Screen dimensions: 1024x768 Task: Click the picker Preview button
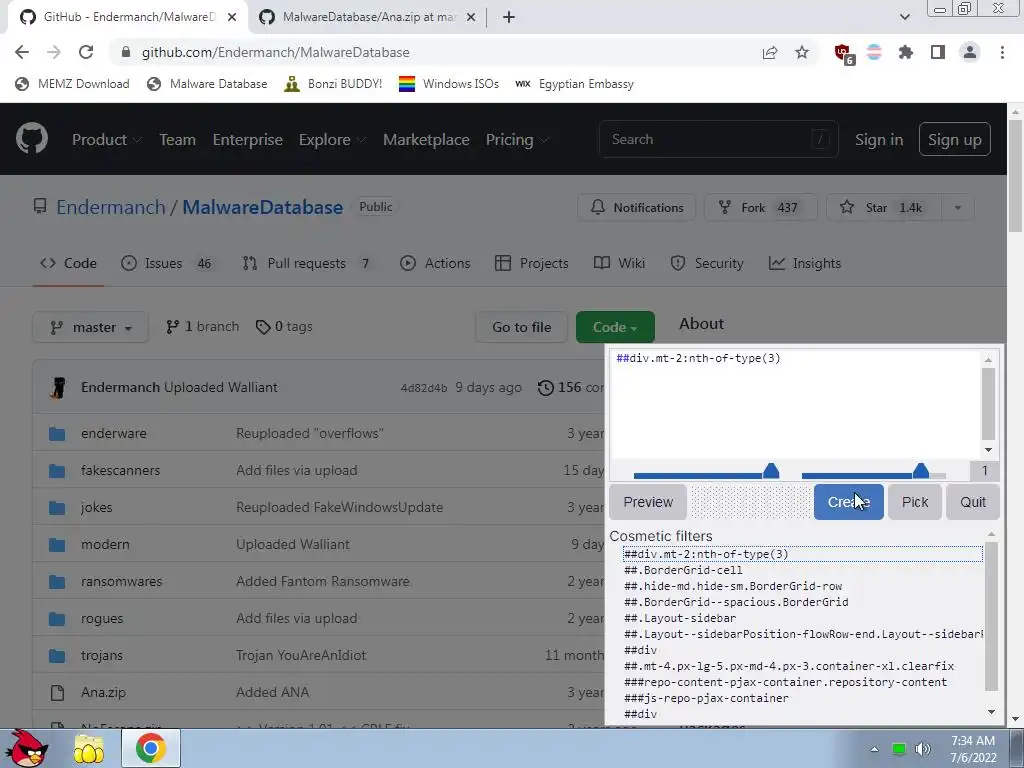(x=648, y=502)
